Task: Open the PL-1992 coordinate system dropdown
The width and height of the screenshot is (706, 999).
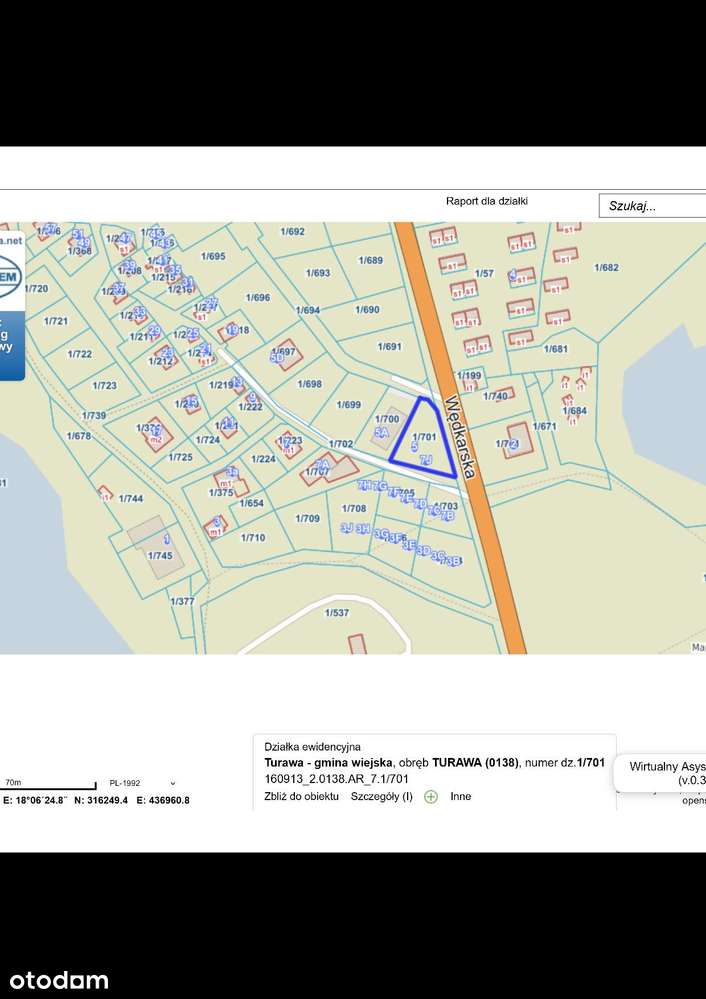Action: pyautogui.click(x=142, y=783)
